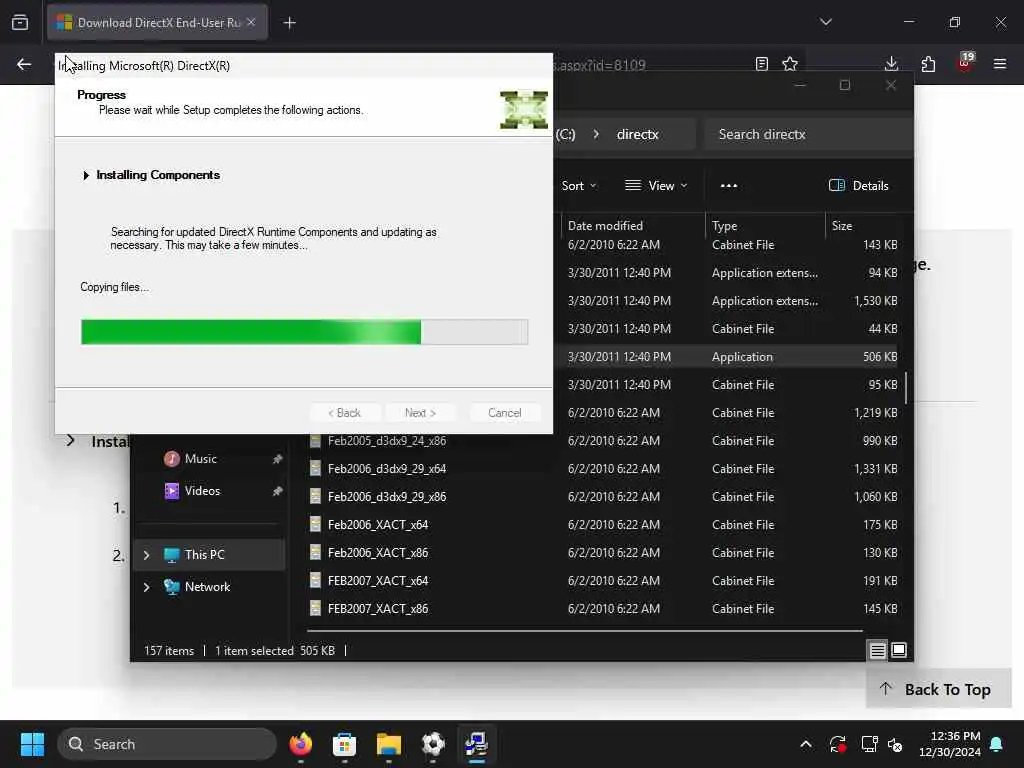Toggle the Details pane in Explorer
Viewport: 1024px width, 768px height.
coord(858,186)
